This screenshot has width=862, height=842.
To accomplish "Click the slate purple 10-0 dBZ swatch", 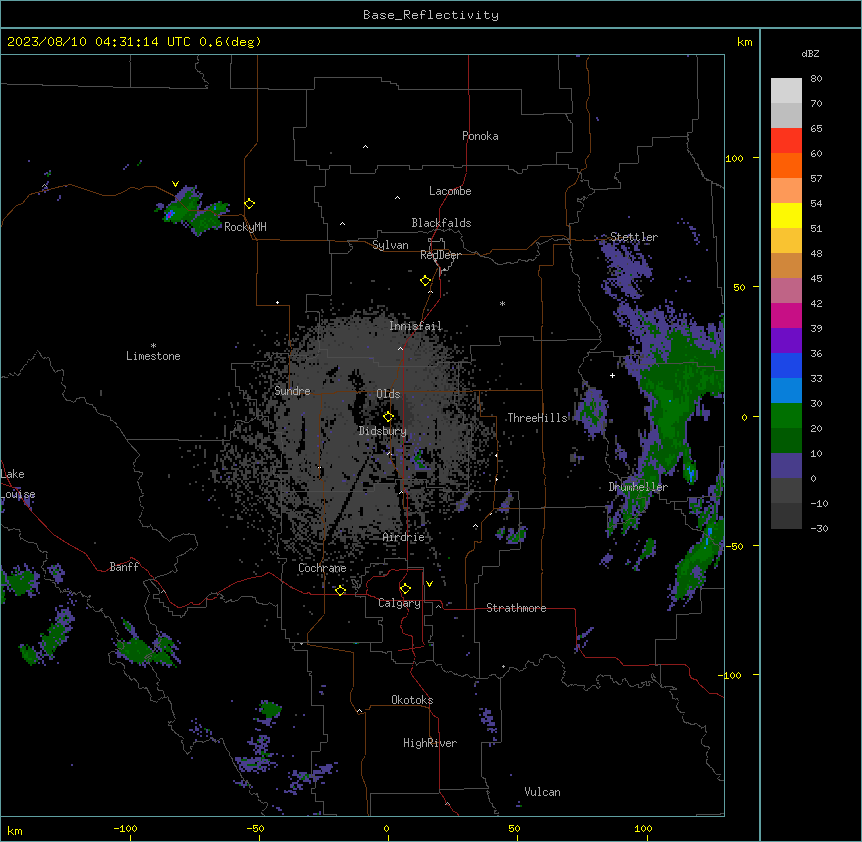I will (786, 466).
